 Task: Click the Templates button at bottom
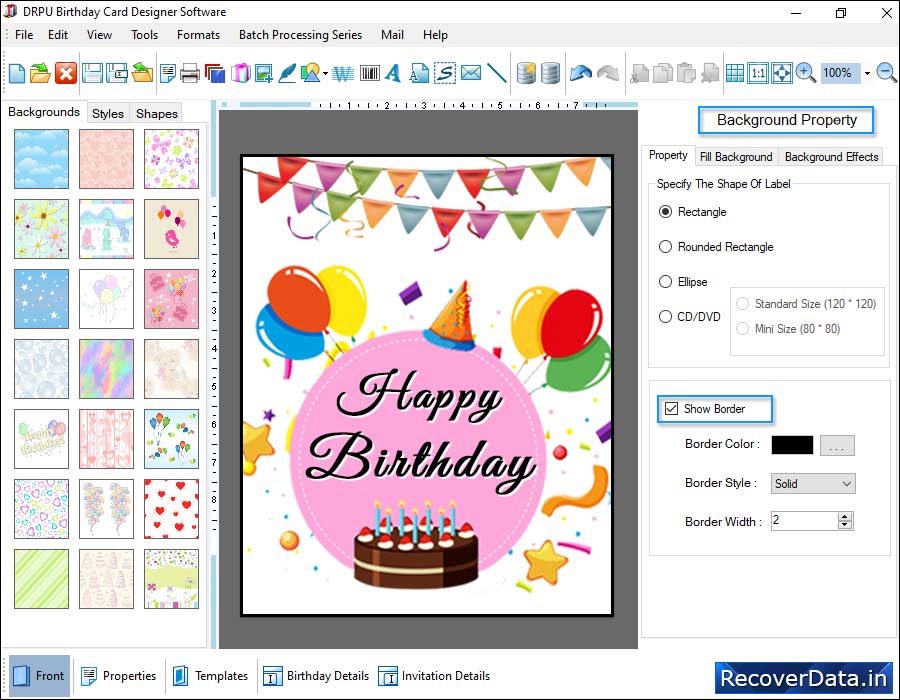click(x=210, y=676)
